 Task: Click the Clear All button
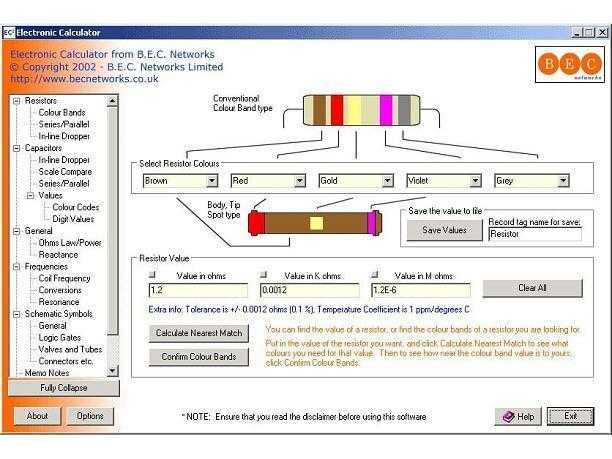(532, 288)
